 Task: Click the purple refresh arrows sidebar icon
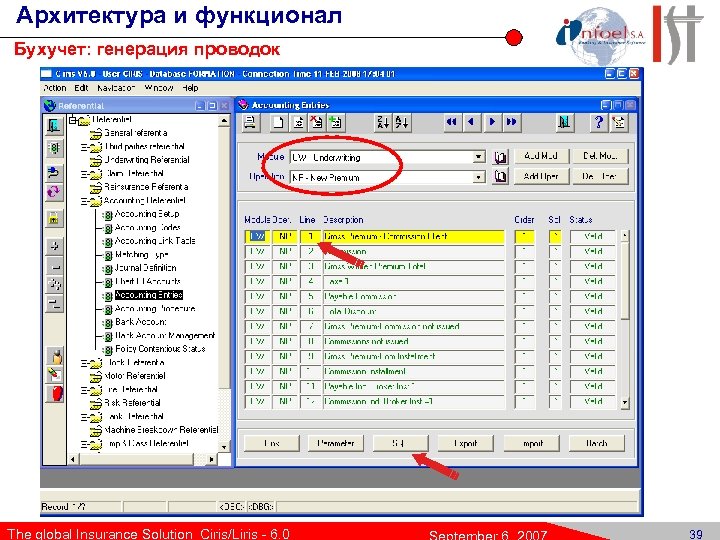coord(54,191)
